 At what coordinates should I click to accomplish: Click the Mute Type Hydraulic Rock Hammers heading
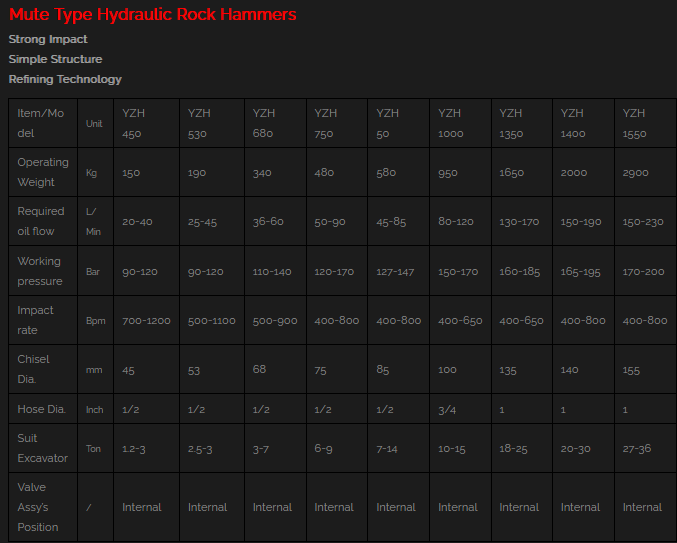[x=152, y=15]
